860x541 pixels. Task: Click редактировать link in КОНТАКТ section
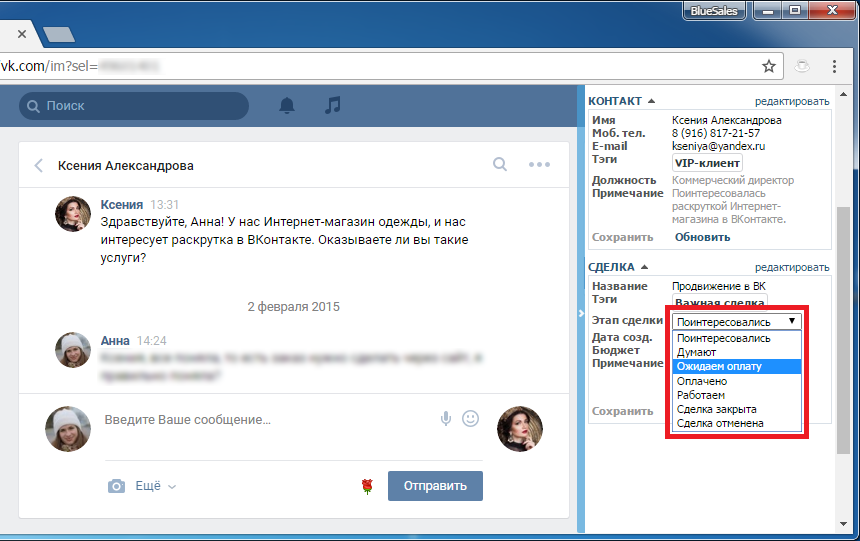click(791, 101)
